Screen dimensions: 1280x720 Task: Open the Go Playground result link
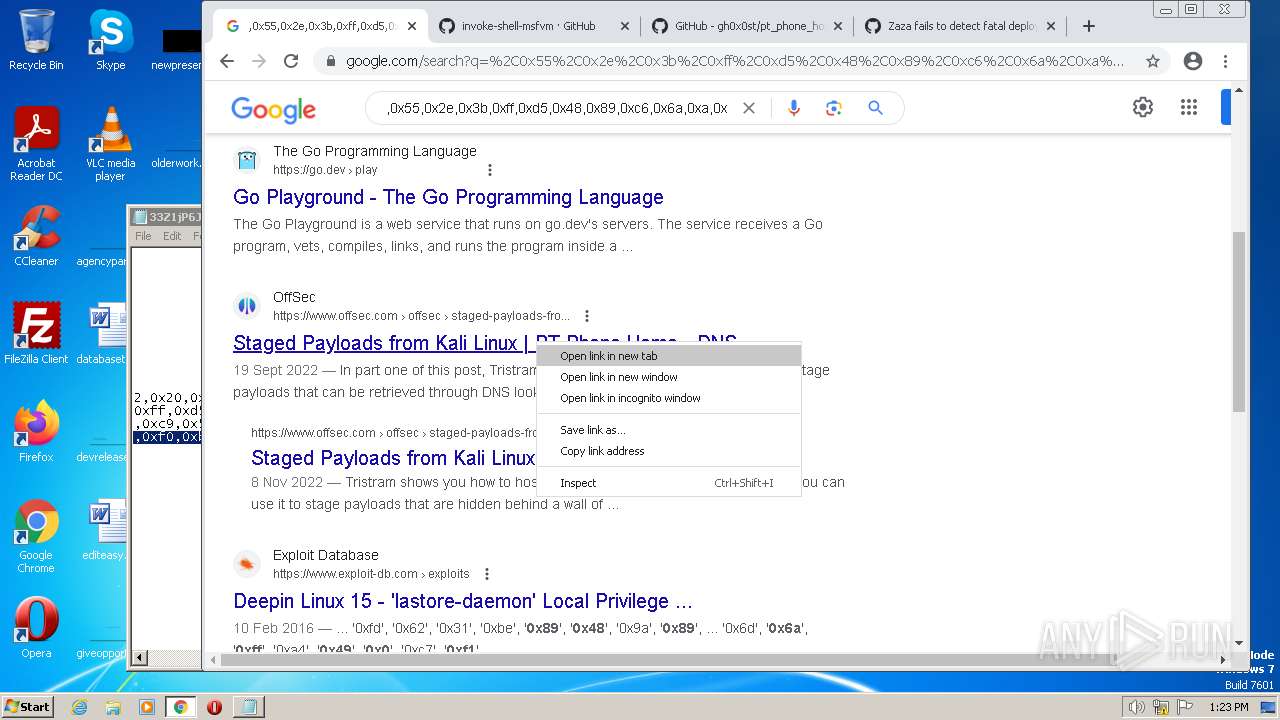coord(448,197)
